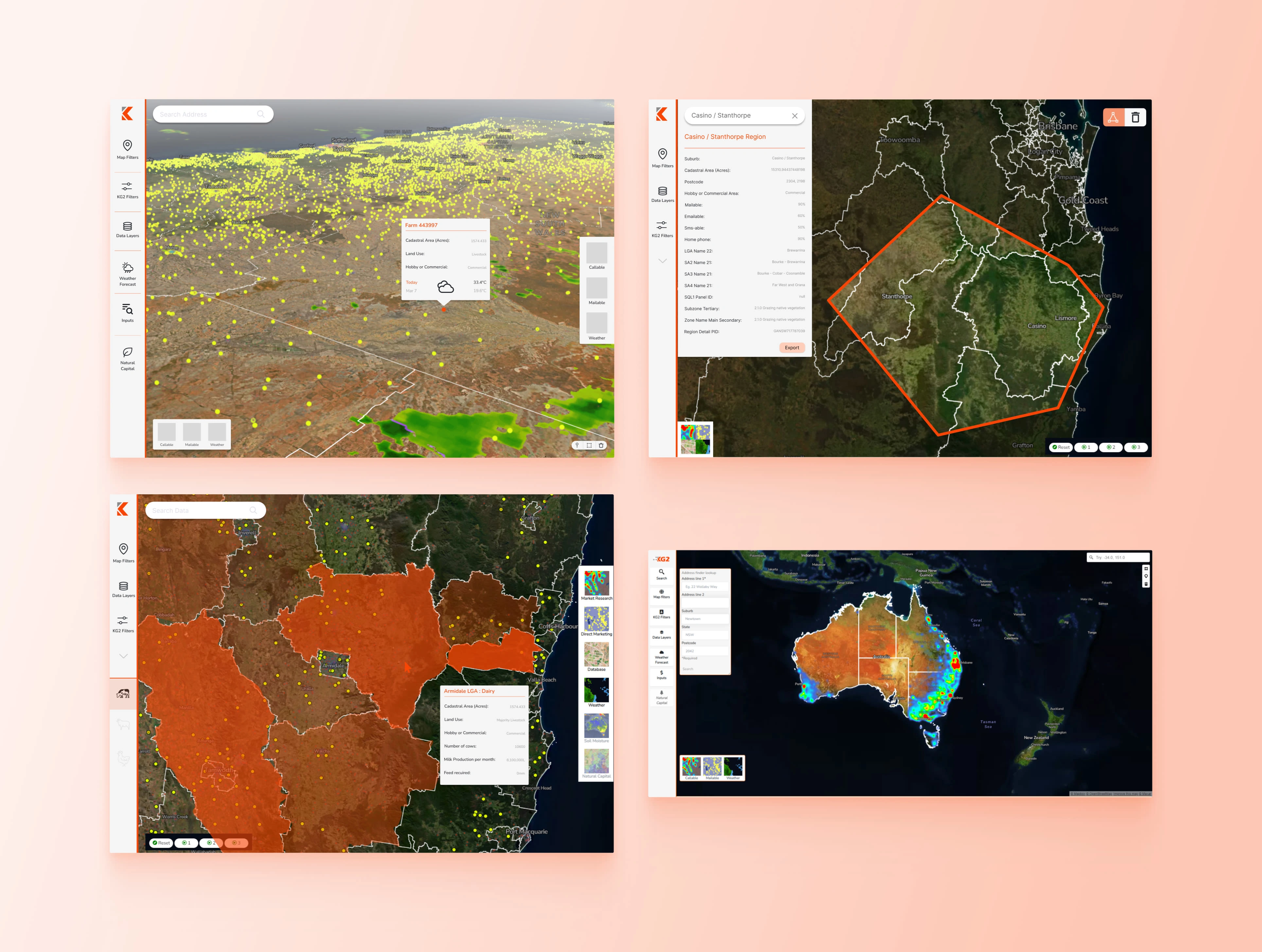Switch to the Market Research data layer
The image size is (1262, 952).
pyautogui.click(x=596, y=584)
